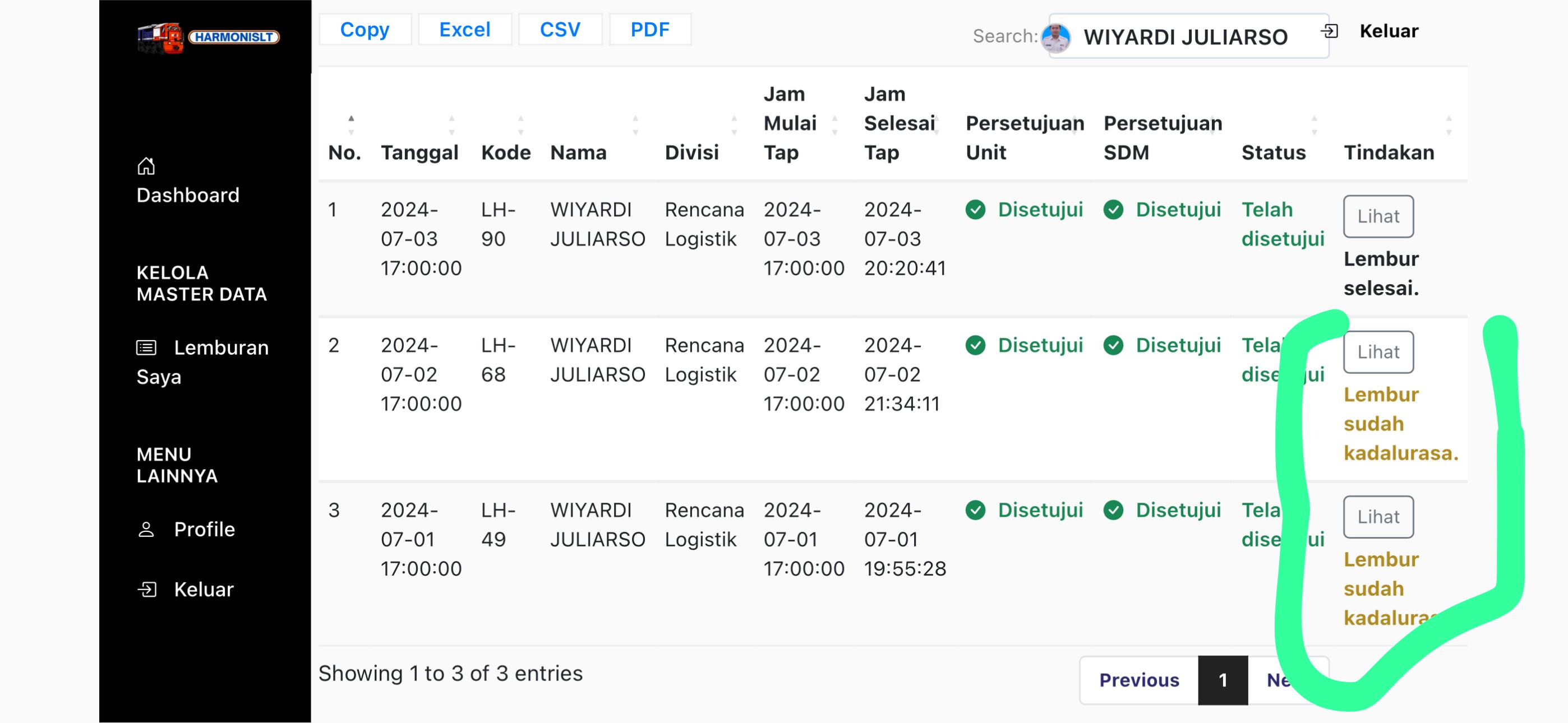
Task: Download the table as PDF
Action: [649, 29]
